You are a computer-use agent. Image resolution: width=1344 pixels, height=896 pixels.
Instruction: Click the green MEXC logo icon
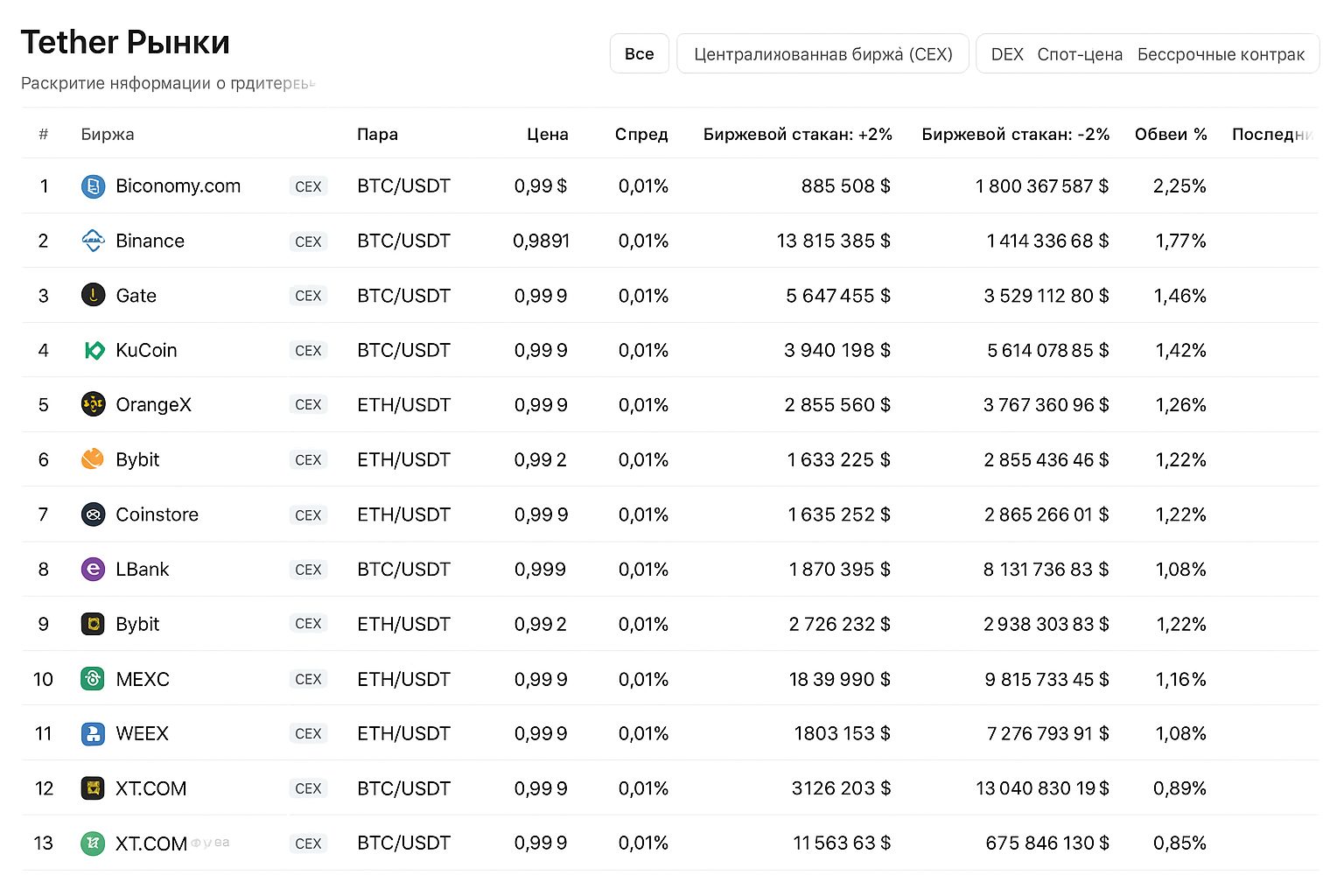tap(93, 679)
